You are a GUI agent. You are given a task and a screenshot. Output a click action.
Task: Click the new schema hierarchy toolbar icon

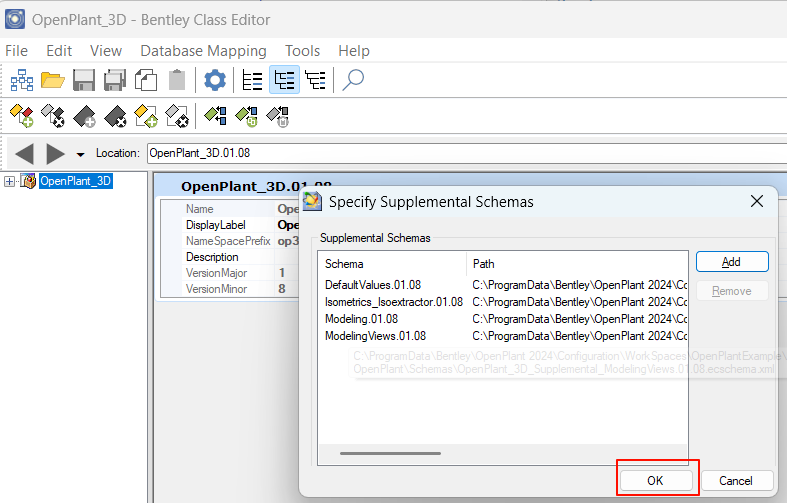pos(22,80)
